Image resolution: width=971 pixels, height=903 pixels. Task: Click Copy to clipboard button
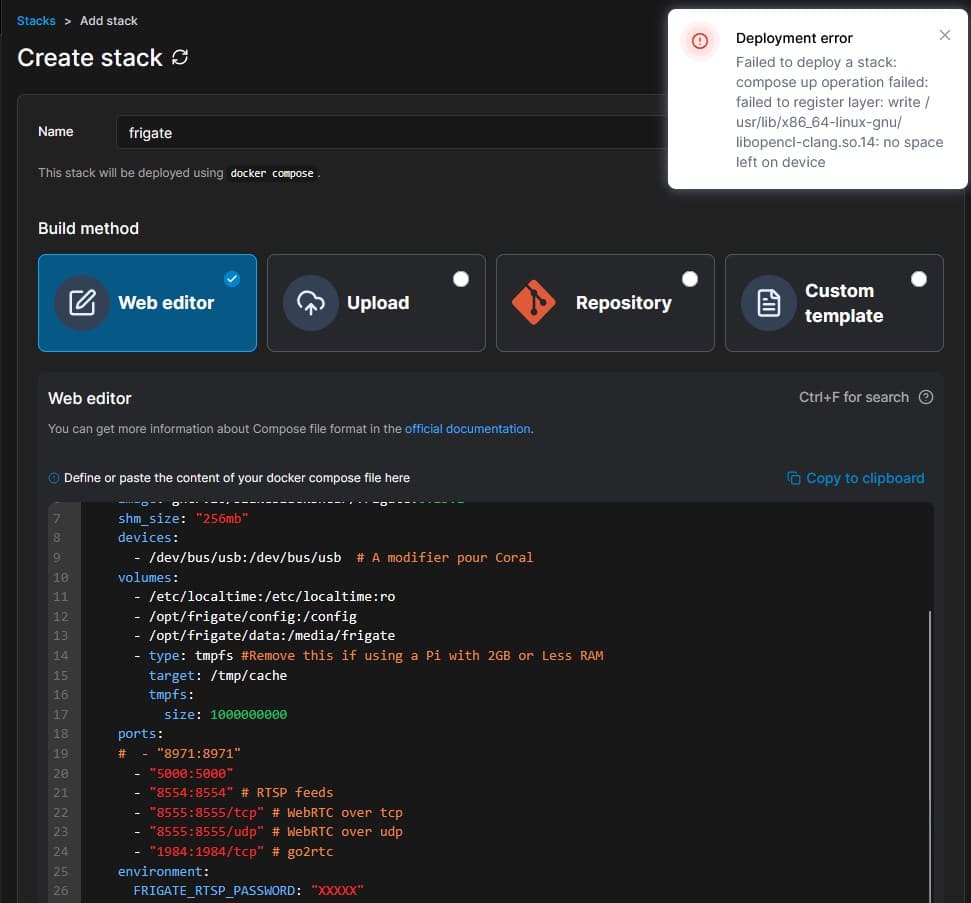pyautogui.click(x=856, y=478)
